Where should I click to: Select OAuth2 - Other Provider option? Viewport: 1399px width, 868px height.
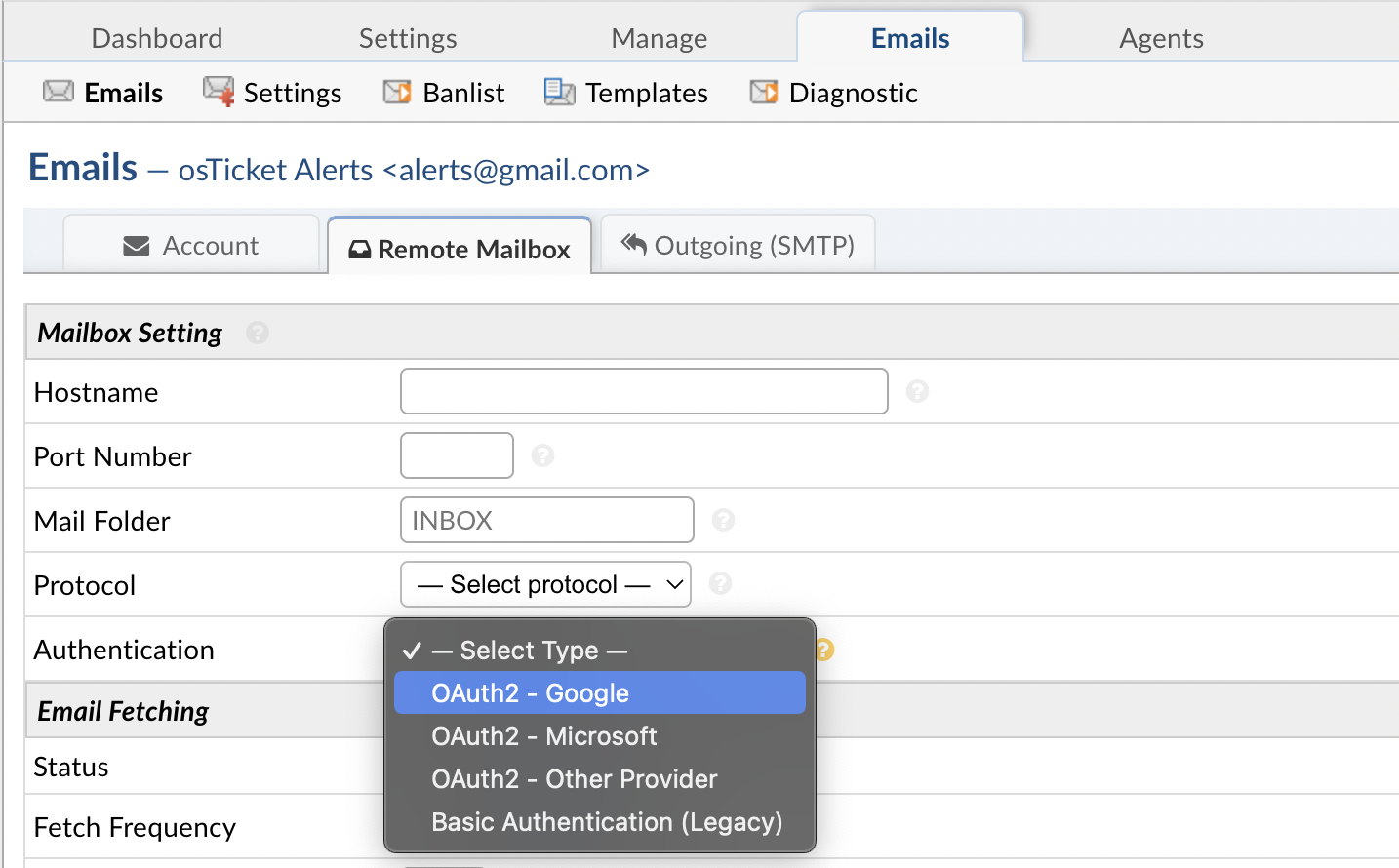(x=574, y=778)
